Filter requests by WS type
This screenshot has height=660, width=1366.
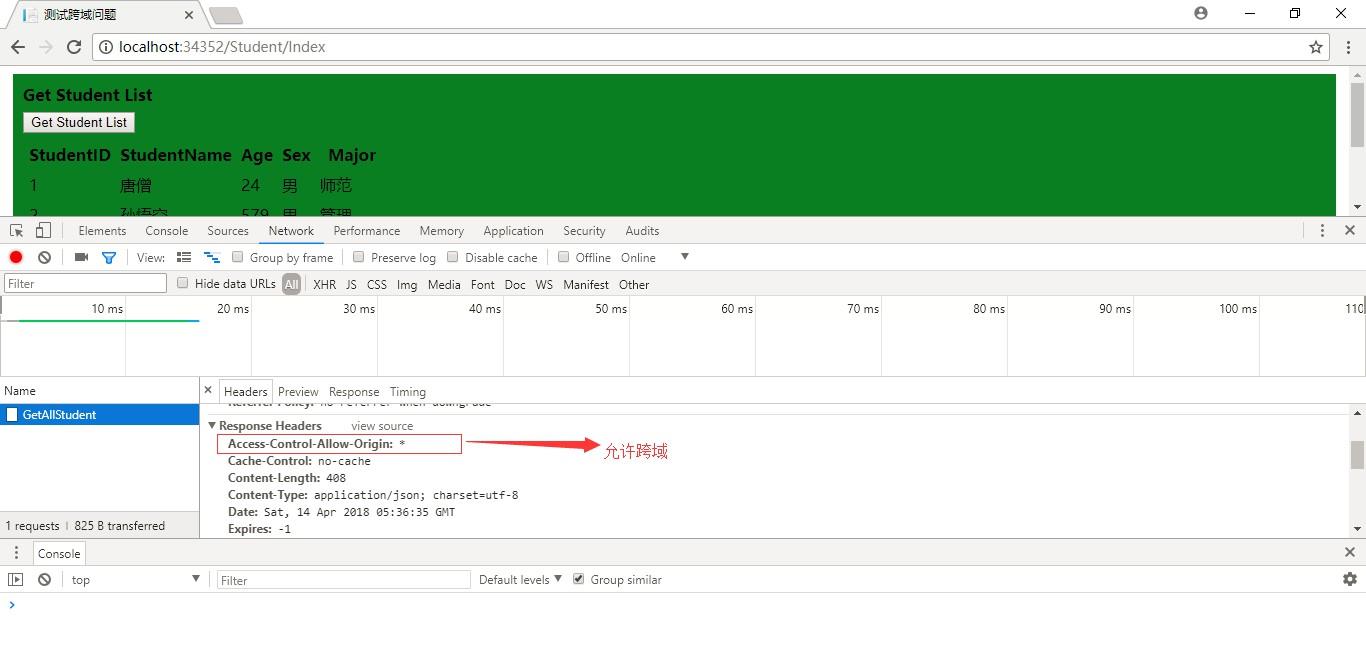544,284
